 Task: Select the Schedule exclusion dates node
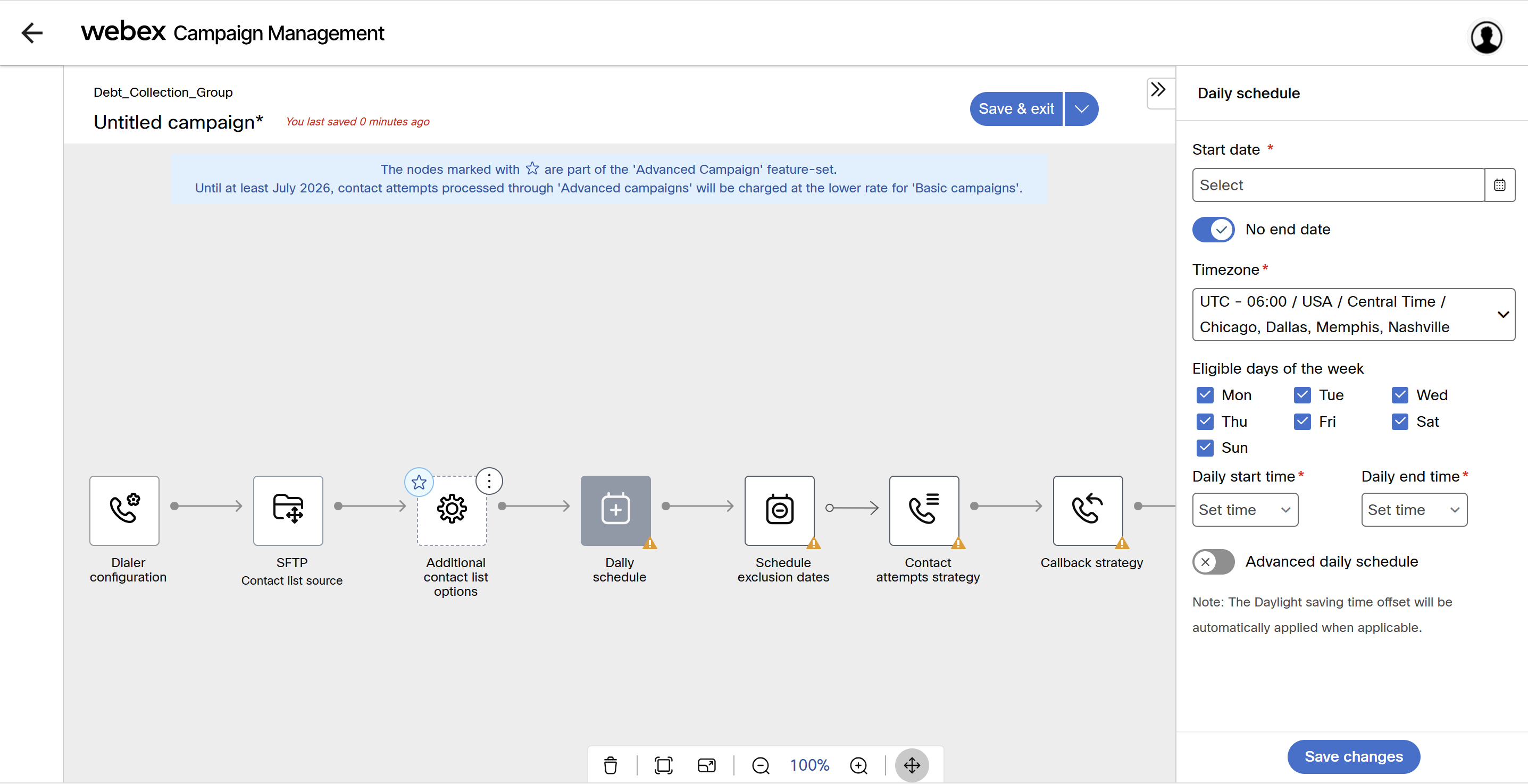coord(779,510)
